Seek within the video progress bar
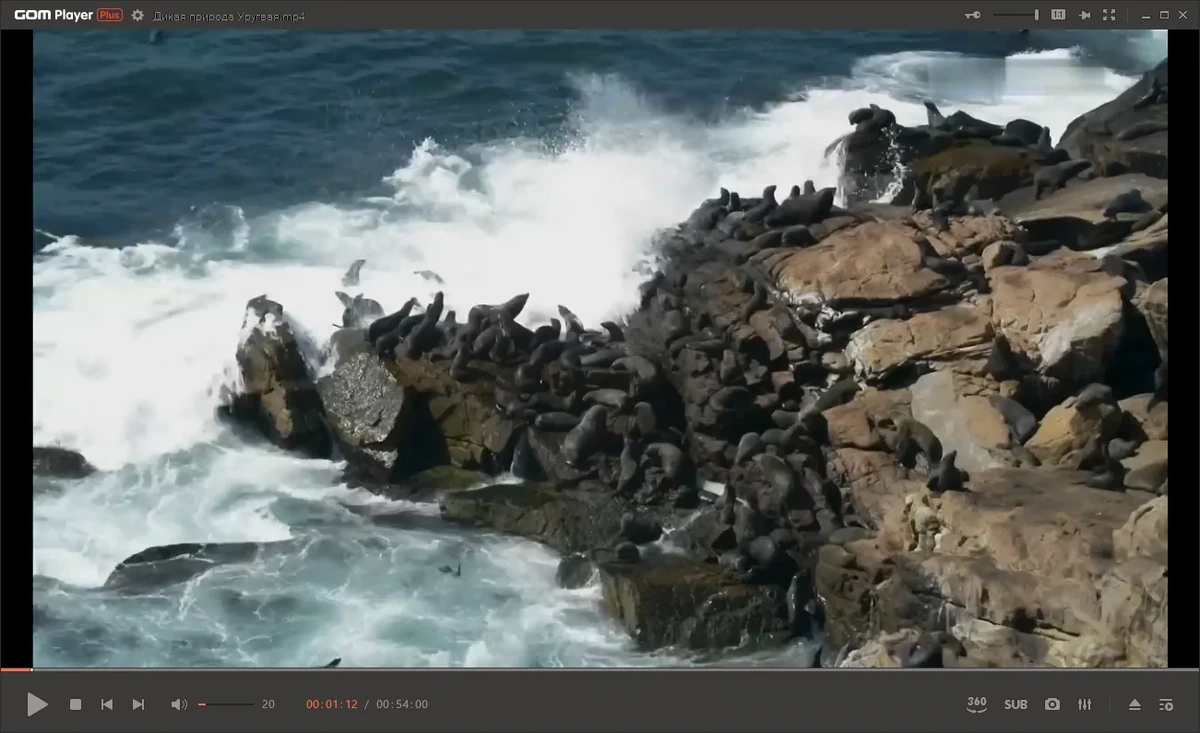The width and height of the screenshot is (1200, 733). 600,669
